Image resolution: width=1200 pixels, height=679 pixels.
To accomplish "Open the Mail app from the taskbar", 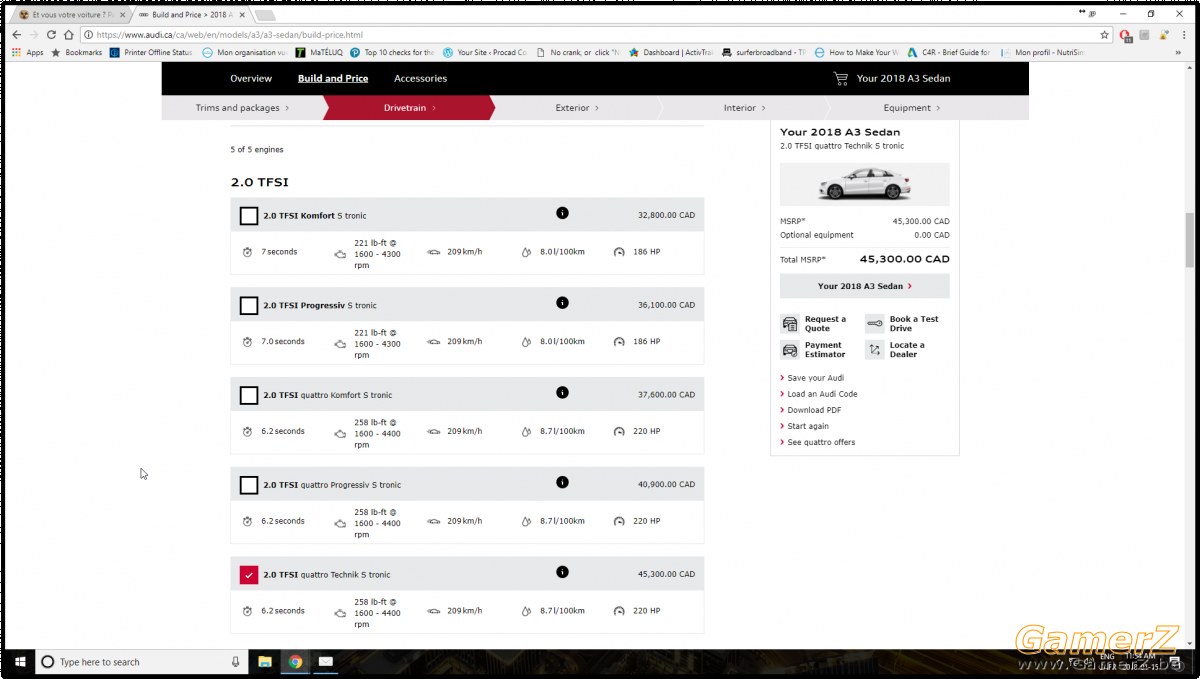I will tap(326, 662).
